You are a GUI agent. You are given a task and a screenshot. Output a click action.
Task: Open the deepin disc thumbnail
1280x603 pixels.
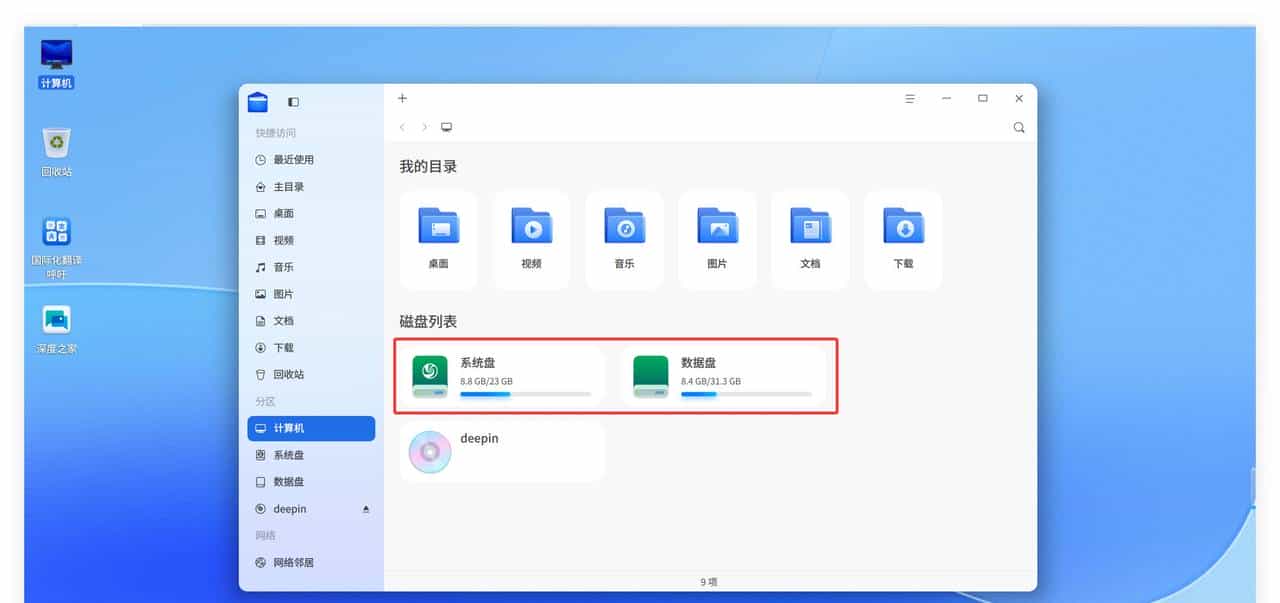429,450
